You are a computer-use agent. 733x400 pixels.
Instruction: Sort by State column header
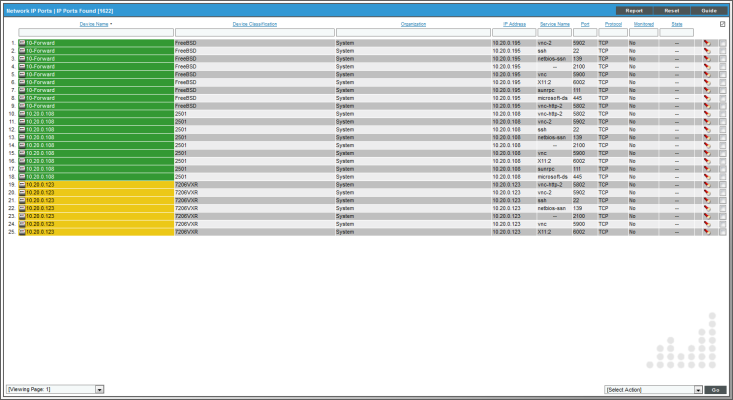pos(677,24)
